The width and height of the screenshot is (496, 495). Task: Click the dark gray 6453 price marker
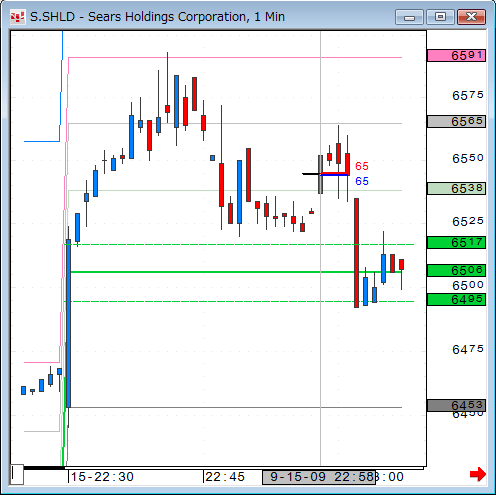tap(456, 405)
